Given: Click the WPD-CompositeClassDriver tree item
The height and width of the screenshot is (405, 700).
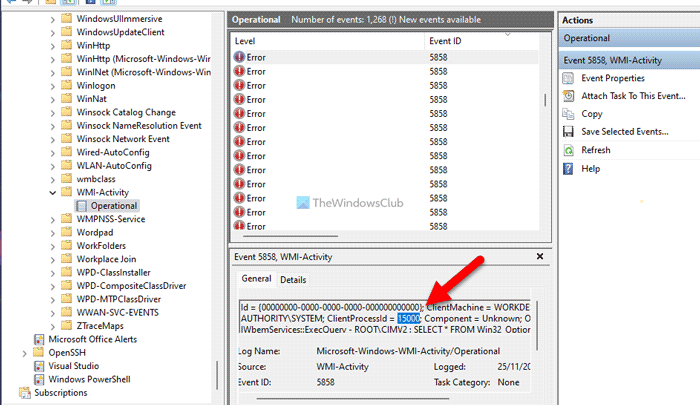Looking at the screenshot, I should tap(131, 286).
